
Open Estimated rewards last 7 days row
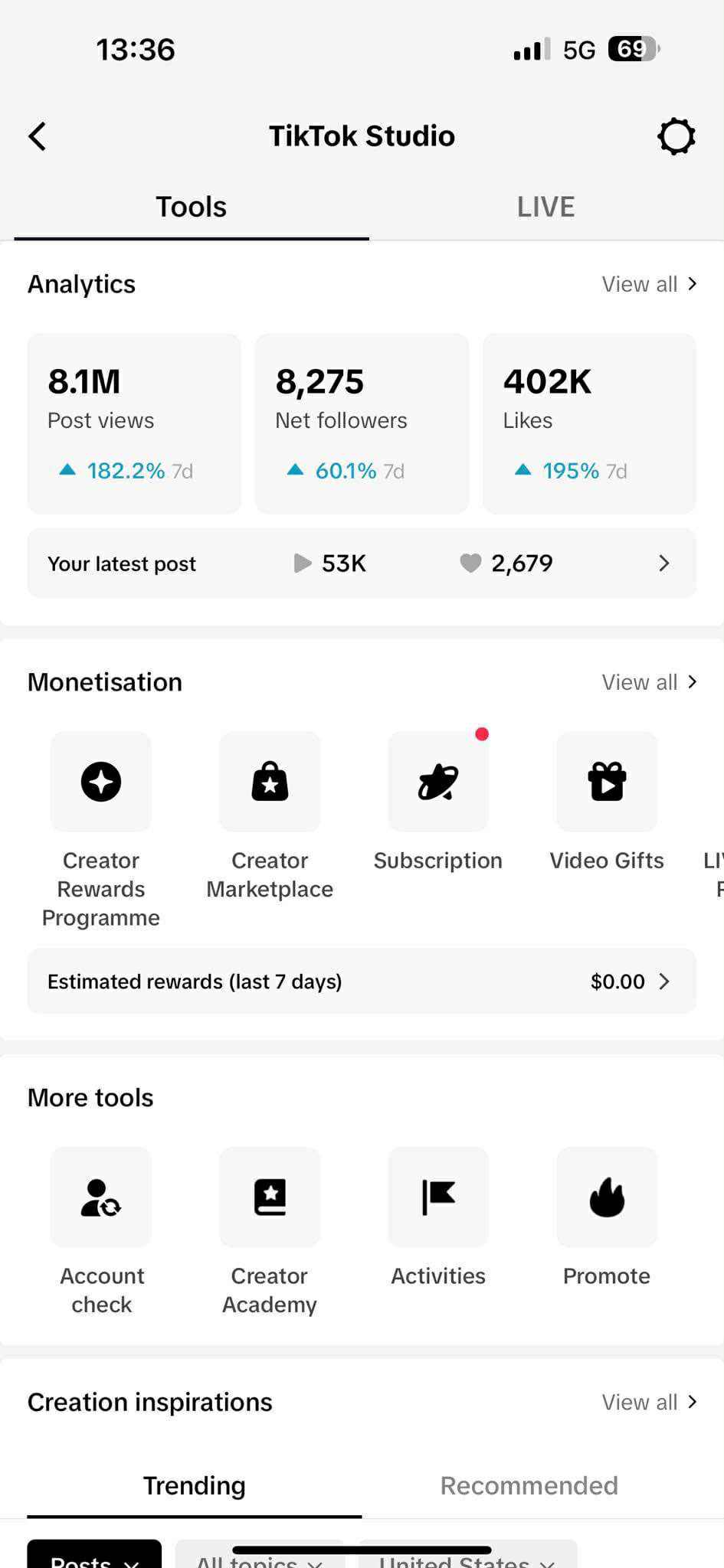click(362, 982)
